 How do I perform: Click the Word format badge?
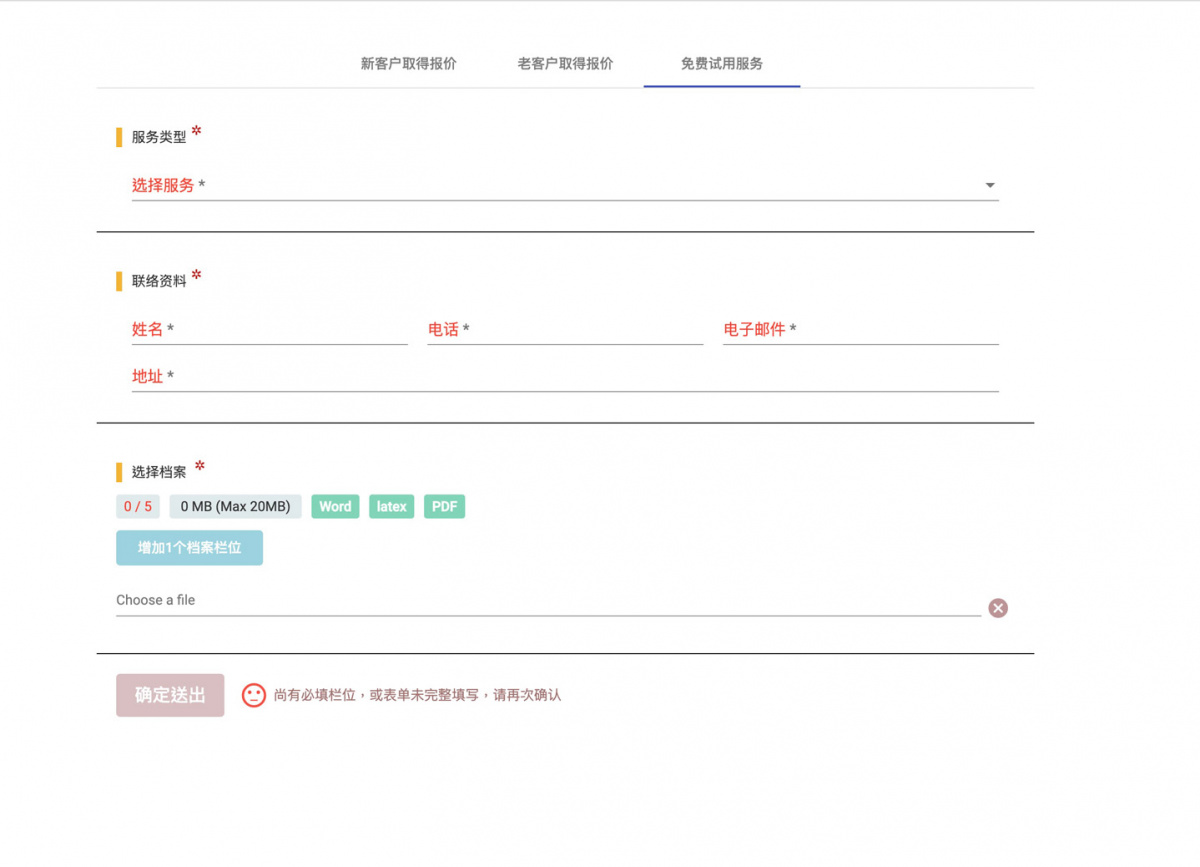335,507
